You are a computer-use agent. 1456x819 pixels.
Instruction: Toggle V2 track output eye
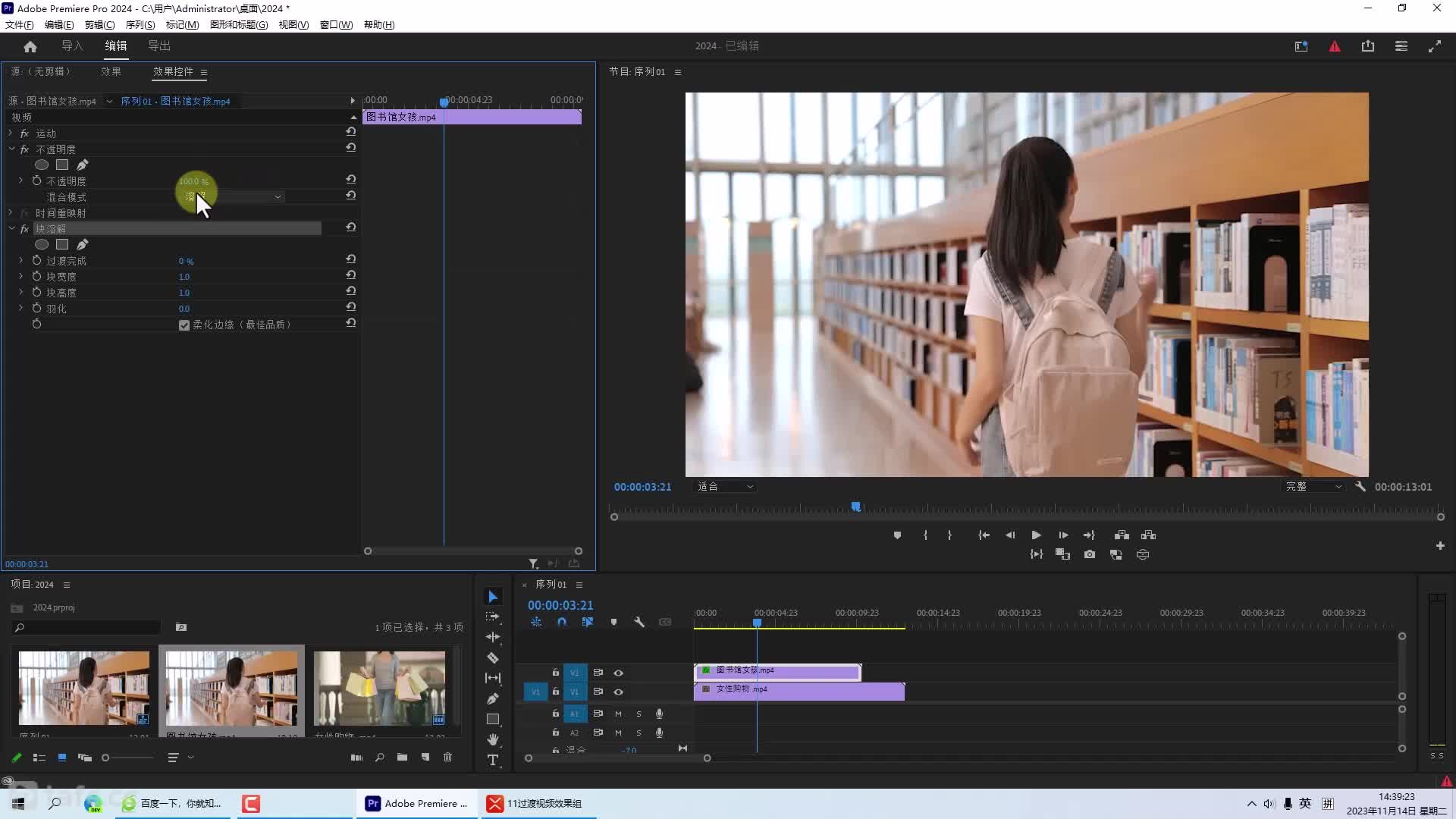[x=619, y=673]
